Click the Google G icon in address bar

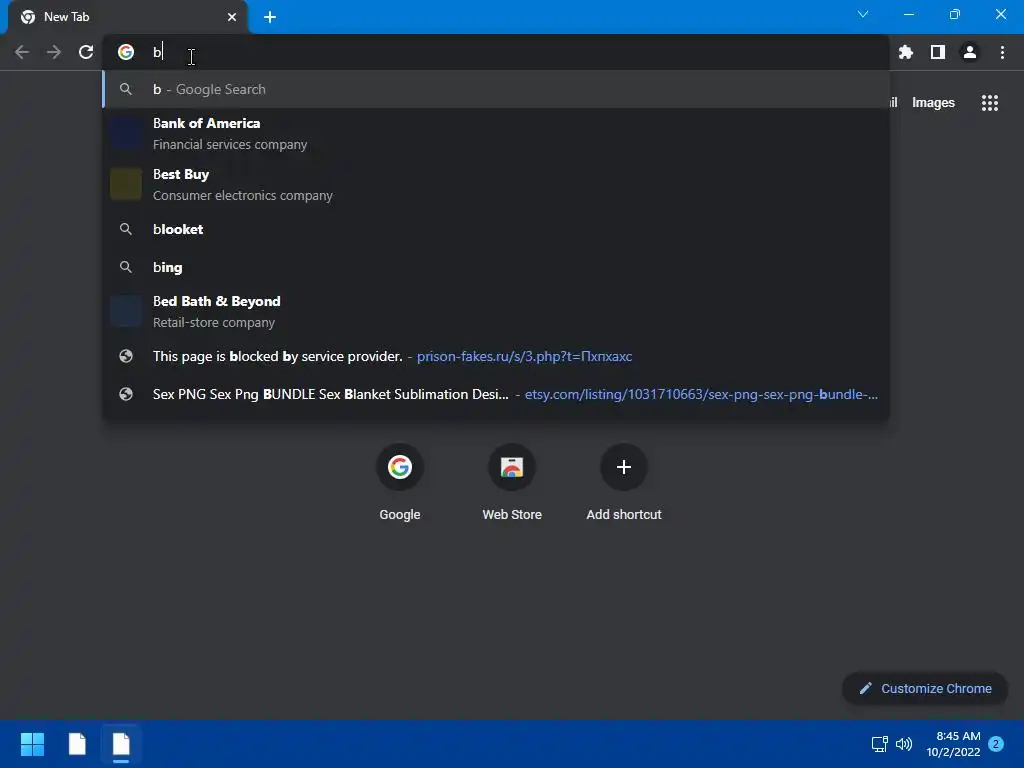(x=126, y=52)
